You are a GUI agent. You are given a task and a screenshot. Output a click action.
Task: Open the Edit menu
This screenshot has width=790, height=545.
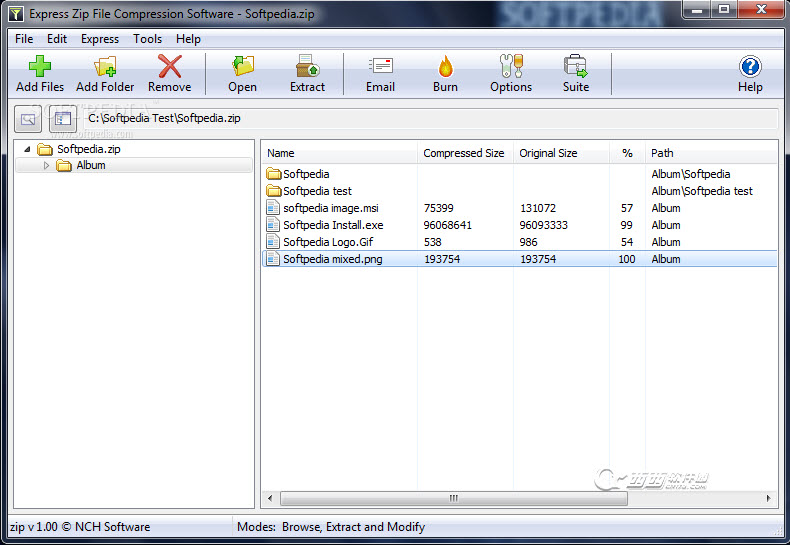[x=57, y=39]
